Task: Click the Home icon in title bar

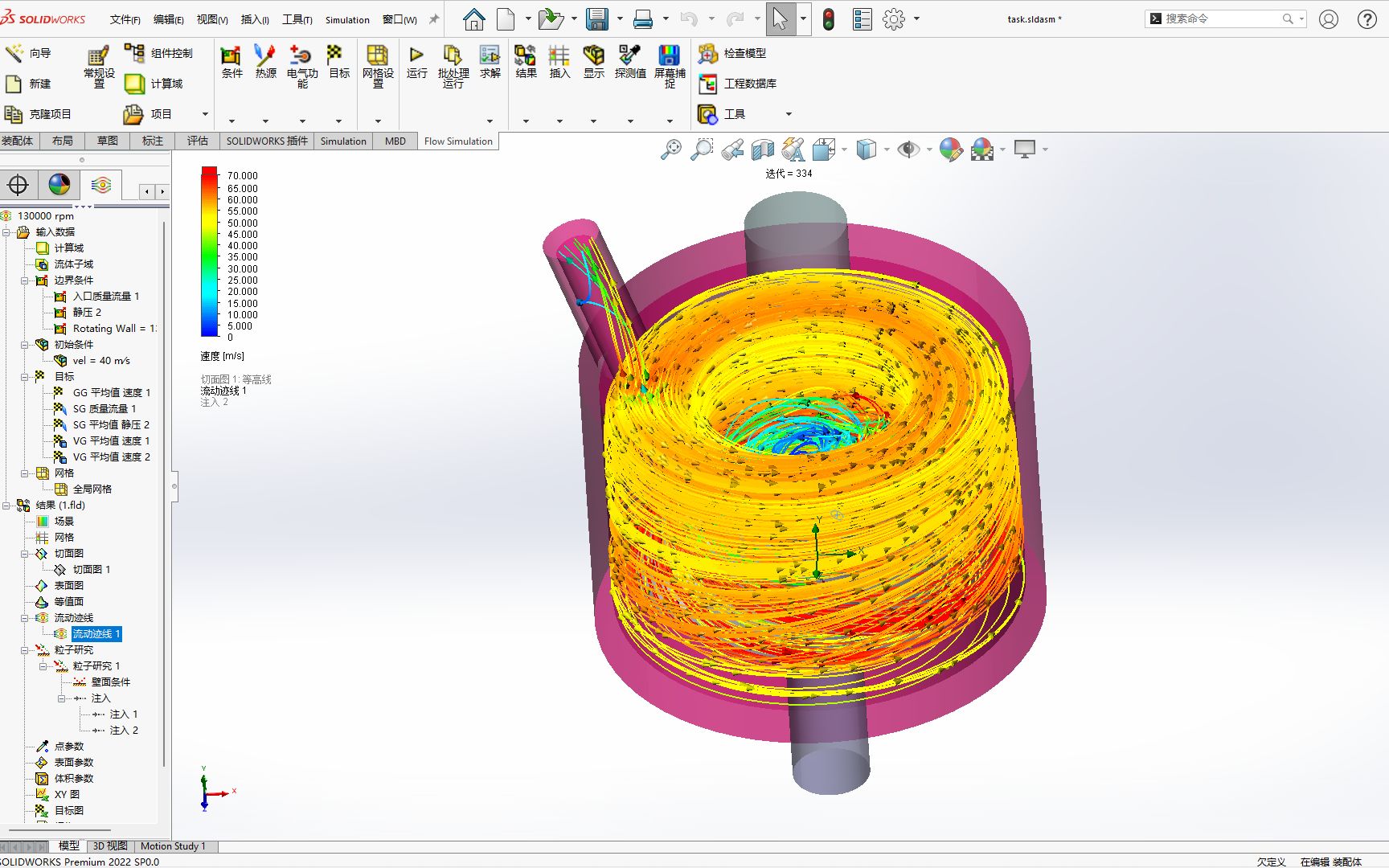Action: tap(474, 18)
